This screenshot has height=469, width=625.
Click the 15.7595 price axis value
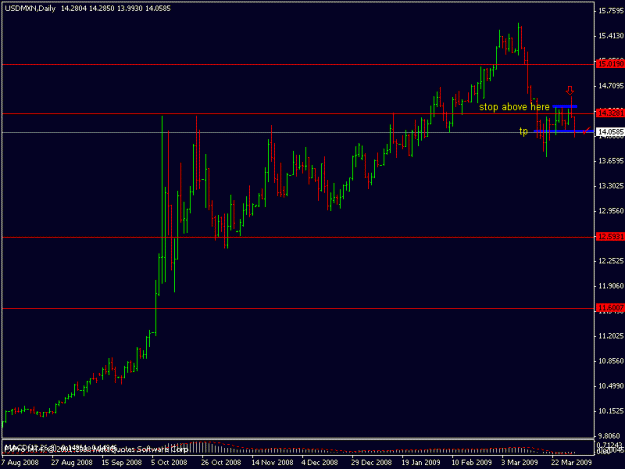click(611, 11)
